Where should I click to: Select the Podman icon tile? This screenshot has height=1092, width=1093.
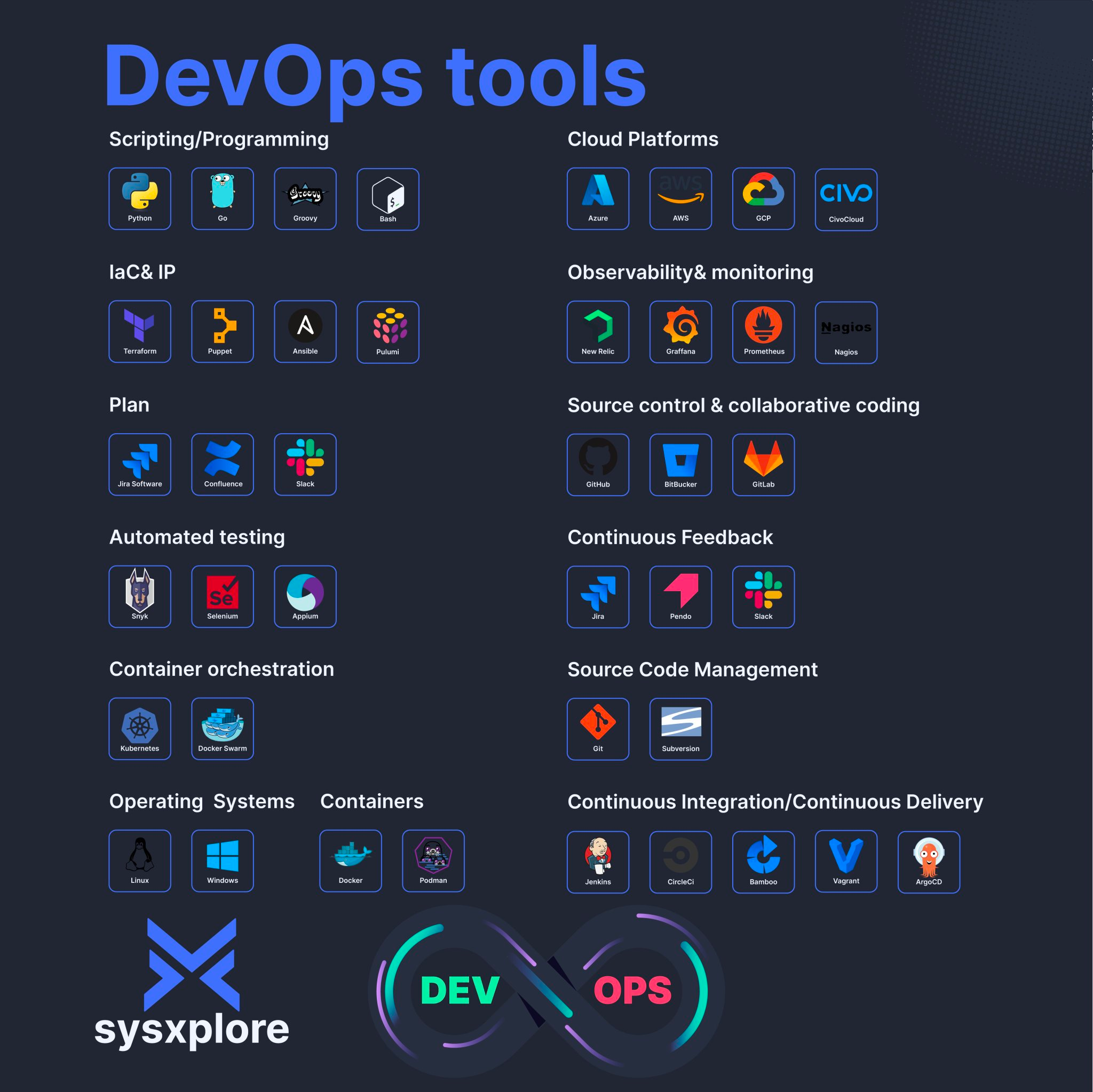pos(433,861)
